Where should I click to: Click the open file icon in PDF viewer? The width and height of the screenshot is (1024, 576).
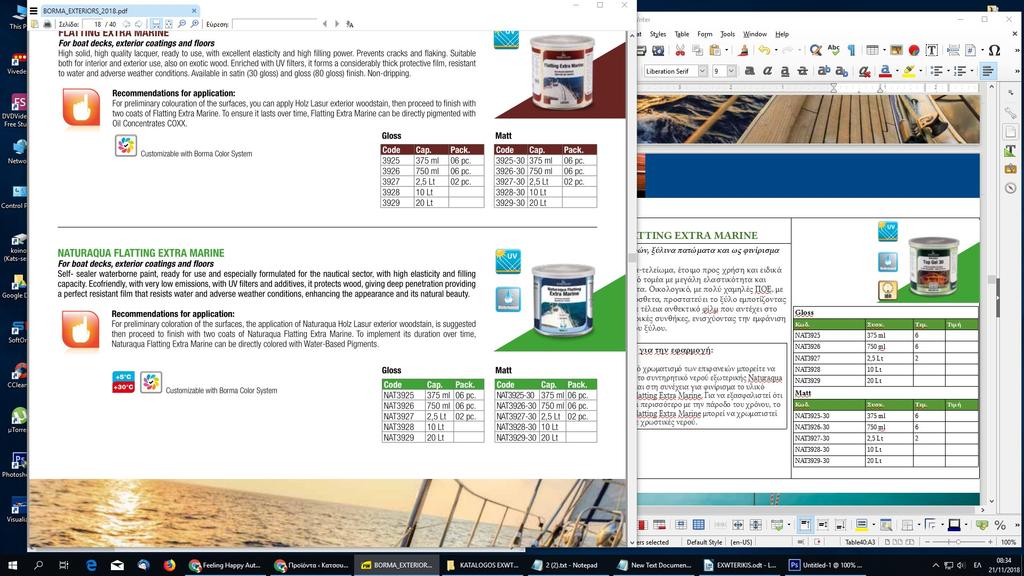(35, 24)
